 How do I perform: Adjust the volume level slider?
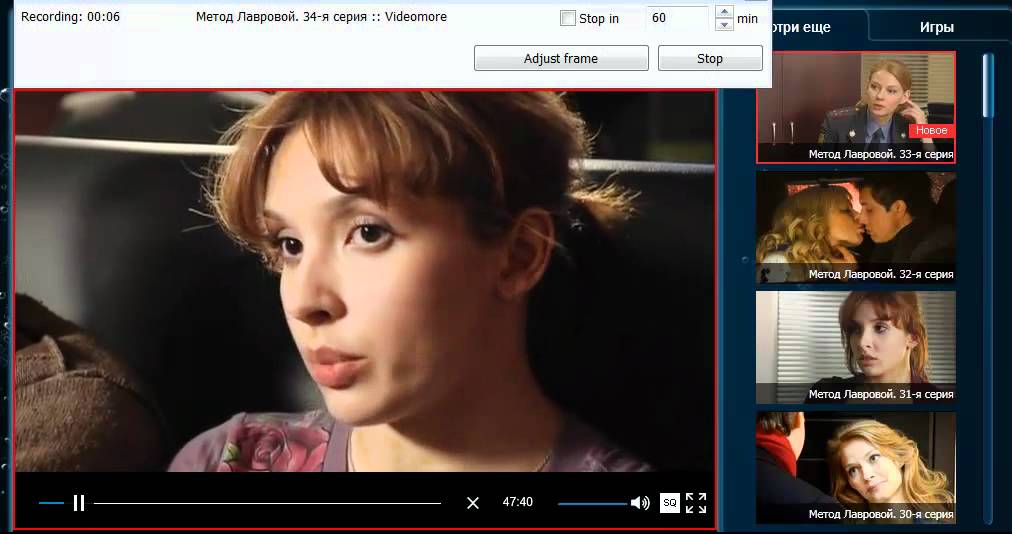(x=592, y=504)
